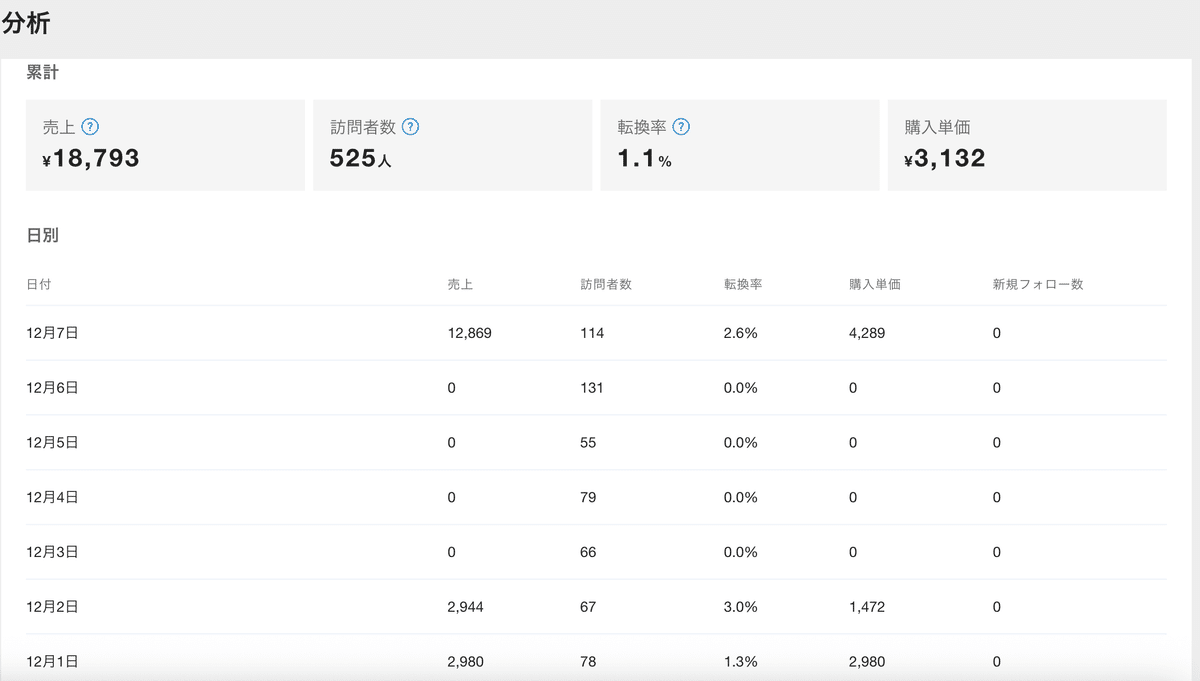
Task: Click the 12月6日 date cell
Action: [x=52, y=388]
